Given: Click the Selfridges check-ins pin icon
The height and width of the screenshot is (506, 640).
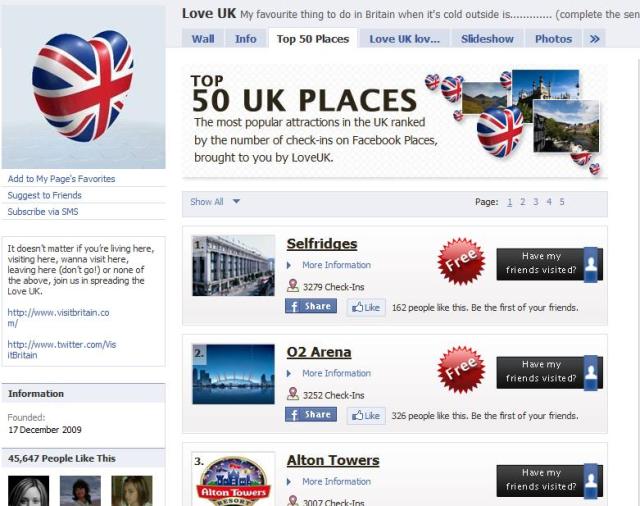Looking at the screenshot, I should pyautogui.click(x=293, y=286).
